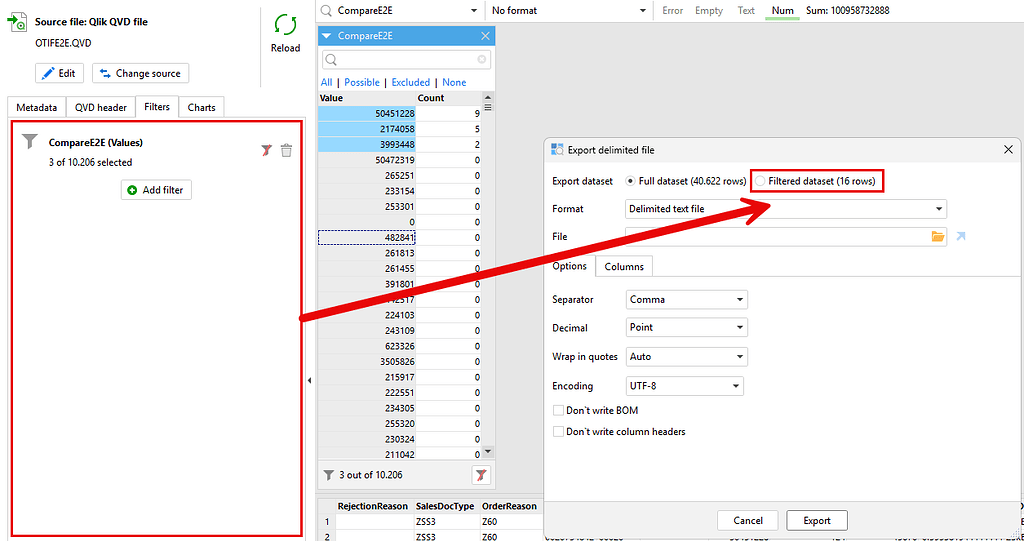Click the Possible selection link
The height and width of the screenshot is (541, 1024).
(x=362, y=82)
